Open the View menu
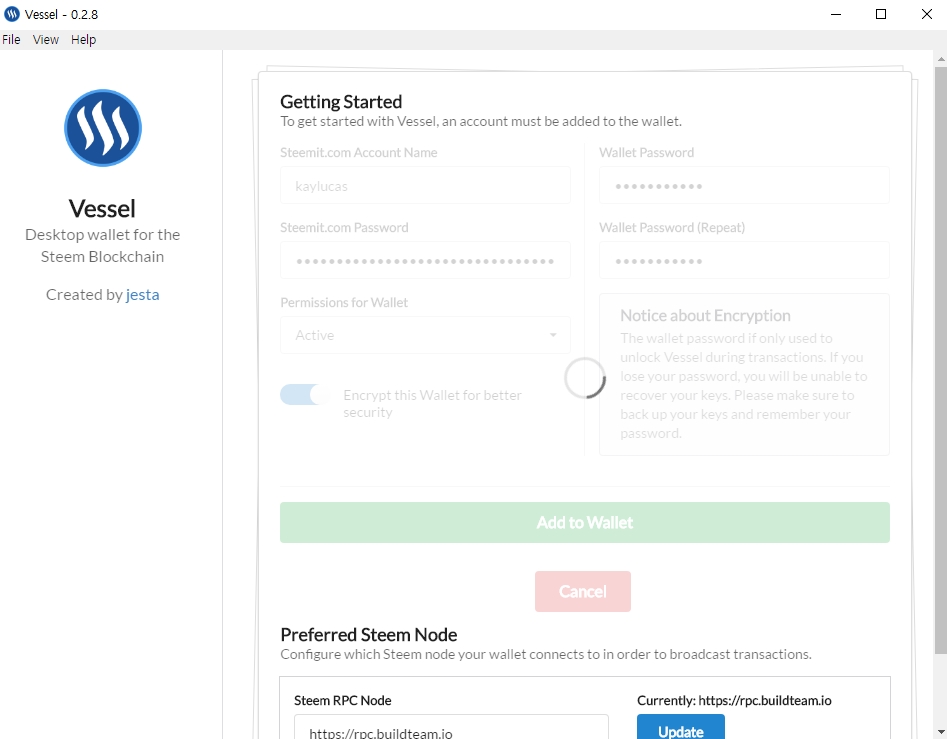This screenshot has height=739, width=947. coord(46,40)
